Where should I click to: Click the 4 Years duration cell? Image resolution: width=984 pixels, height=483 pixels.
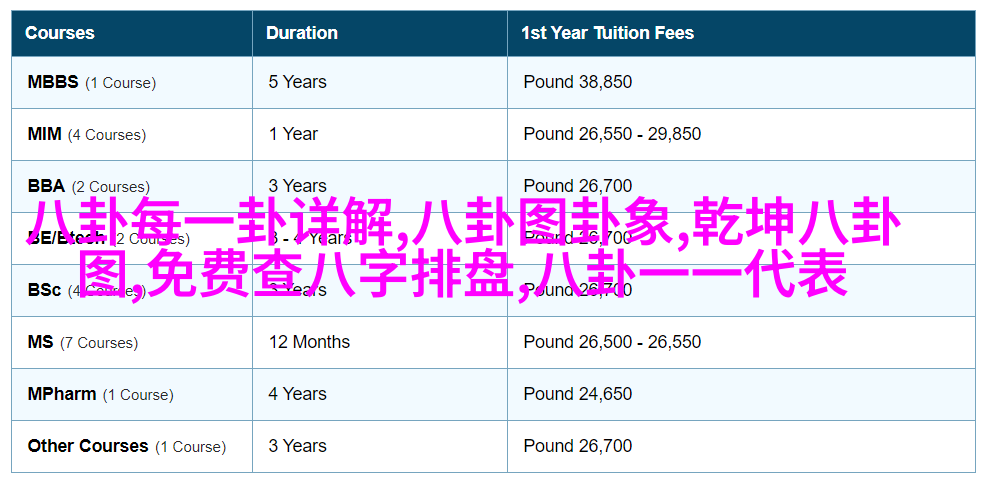pyautogui.click(x=380, y=395)
